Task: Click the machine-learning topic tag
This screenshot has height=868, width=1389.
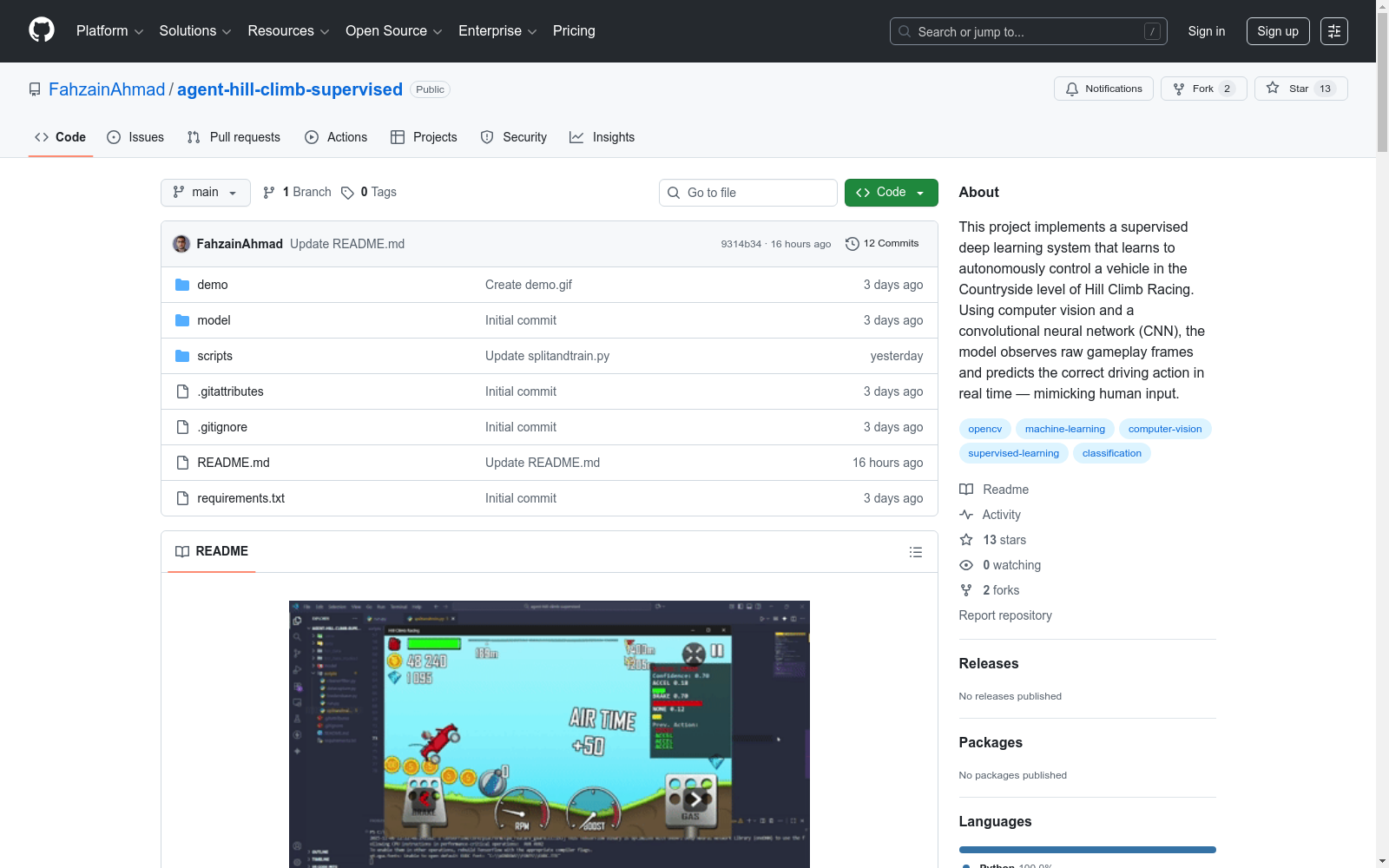Action: pyautogui.click(x=1065, y=429)
